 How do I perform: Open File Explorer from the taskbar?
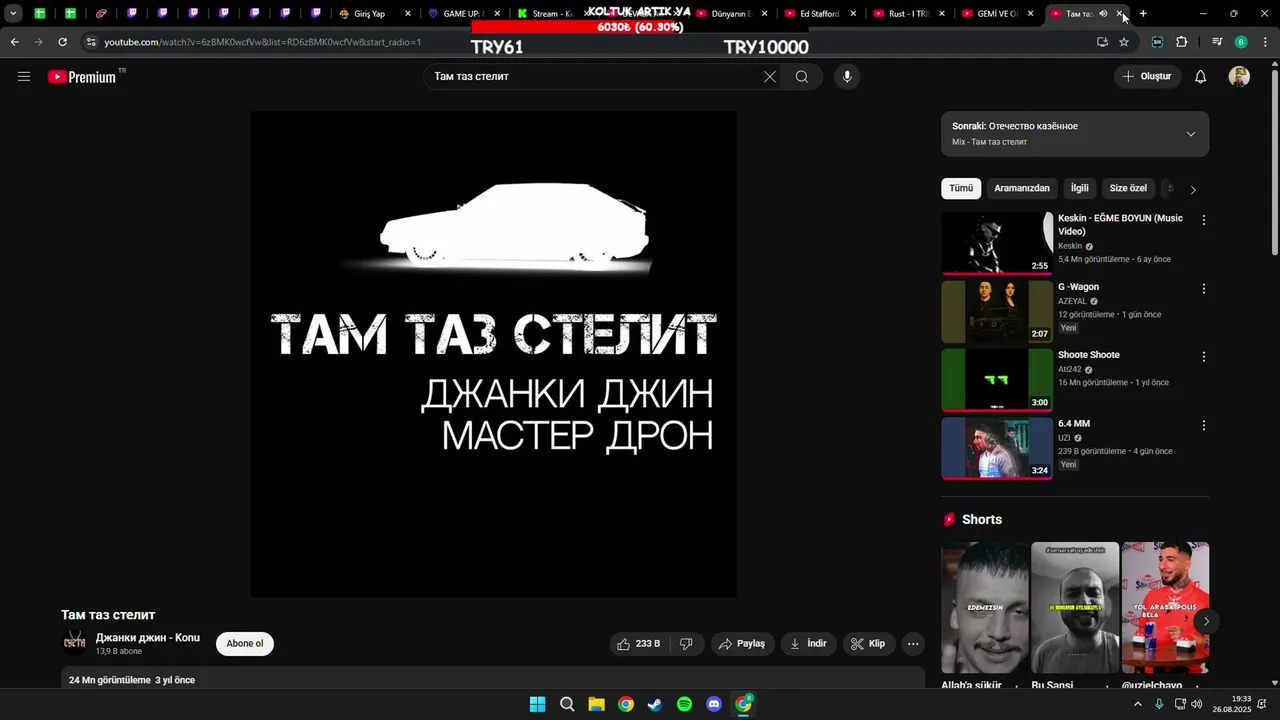[596, 704]
